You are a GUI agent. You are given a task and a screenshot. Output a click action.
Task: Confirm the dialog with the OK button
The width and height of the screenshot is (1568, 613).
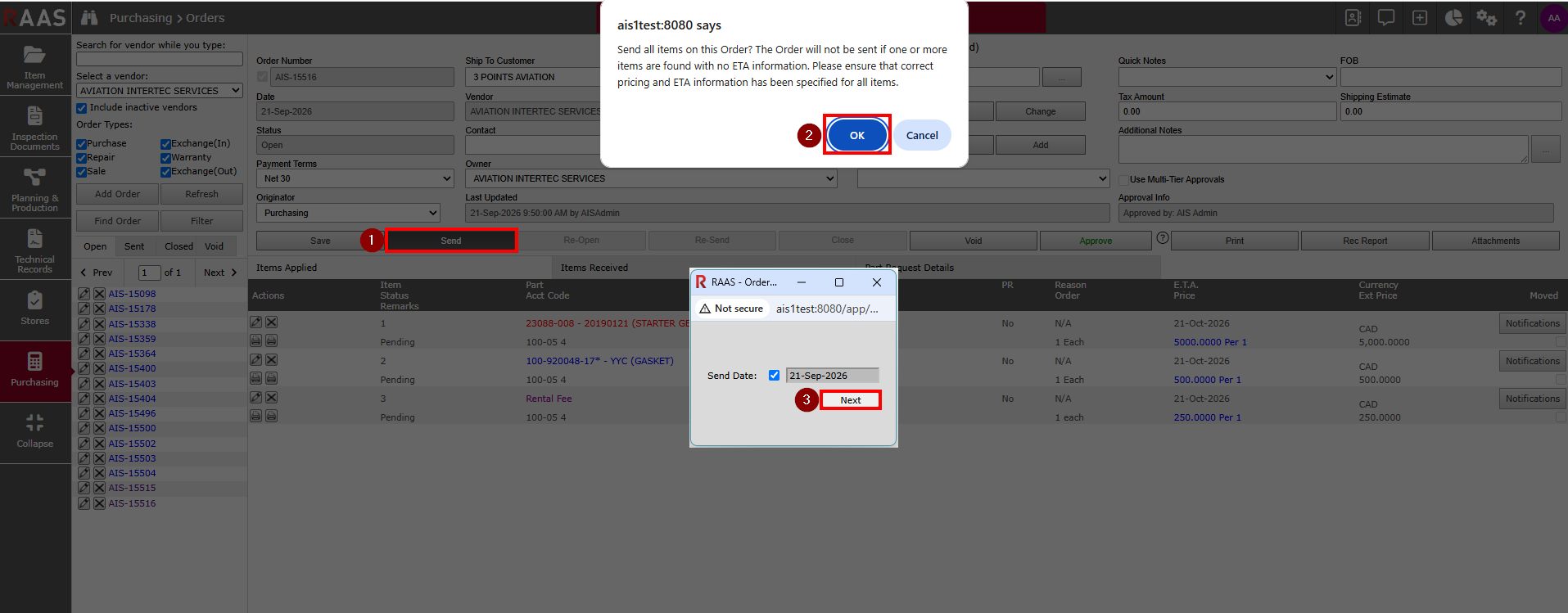[x=856, y=135]
